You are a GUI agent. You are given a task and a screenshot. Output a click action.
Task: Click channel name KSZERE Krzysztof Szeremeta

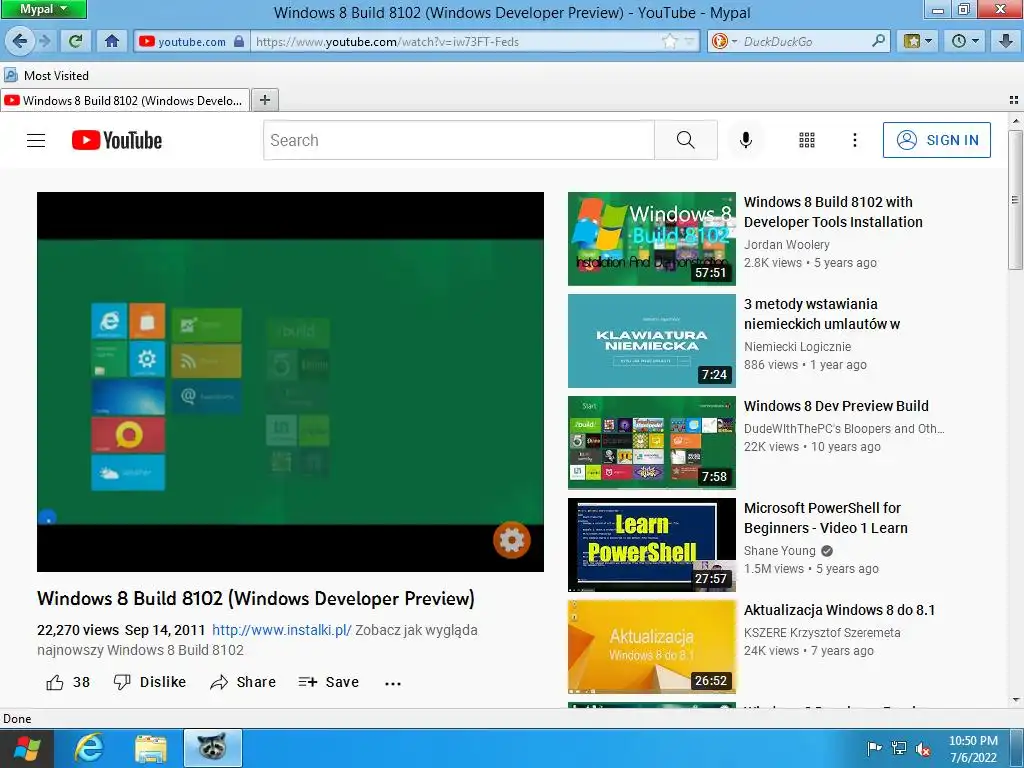coord(822,633)
